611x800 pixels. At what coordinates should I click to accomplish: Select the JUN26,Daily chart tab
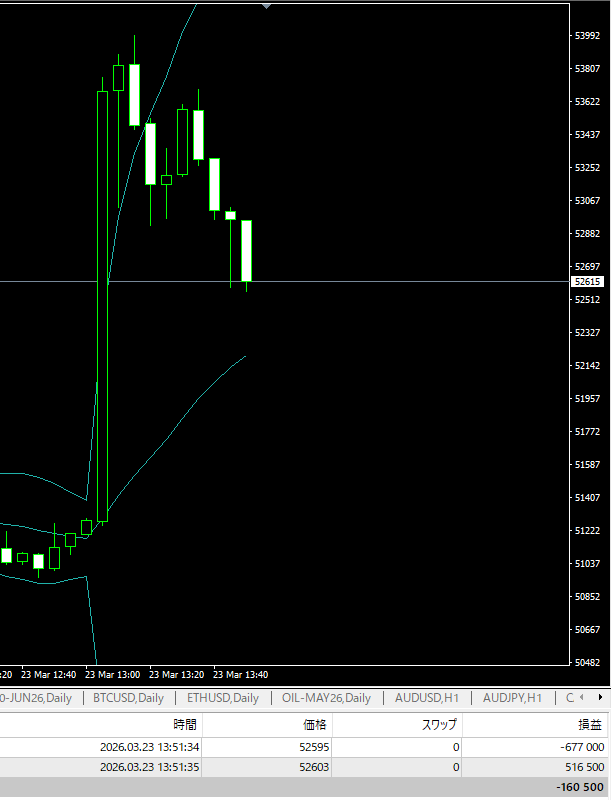pos(36,698)
